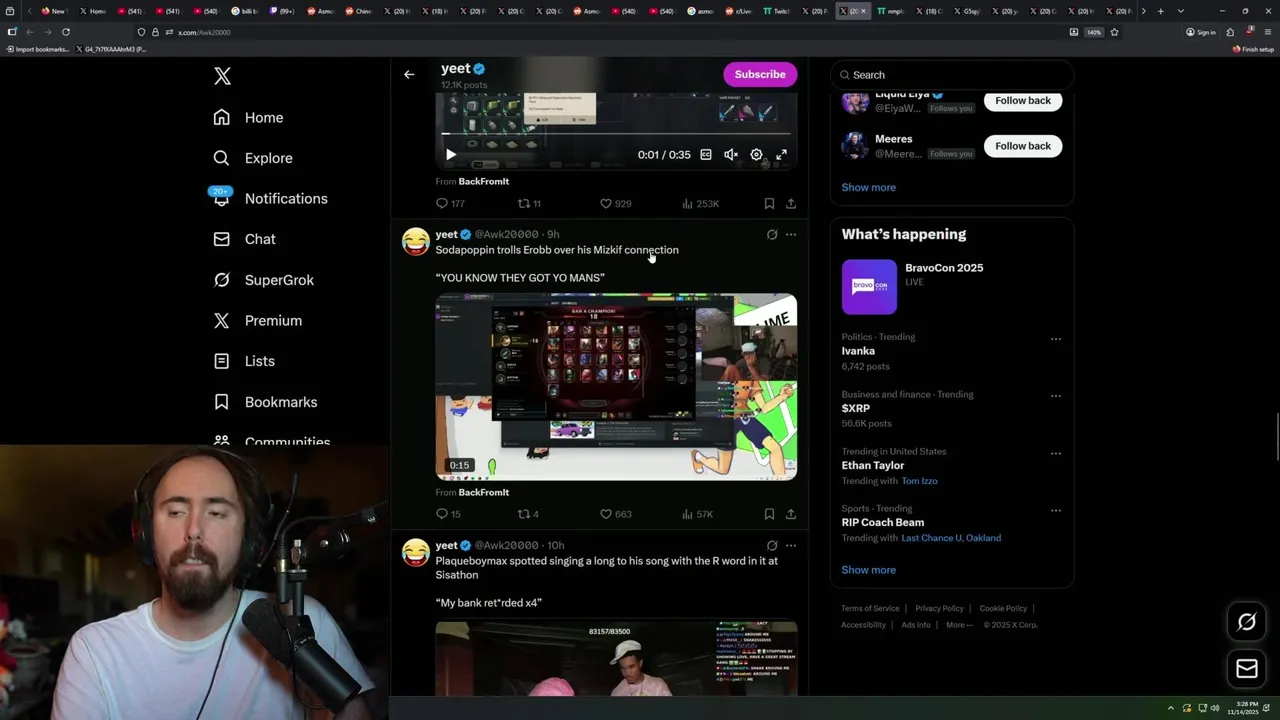Image resolution: width=1280 pixels, height=720 pixels.
Task: Open more options for Ethan Taylor trend
Action: (1055, 453)
